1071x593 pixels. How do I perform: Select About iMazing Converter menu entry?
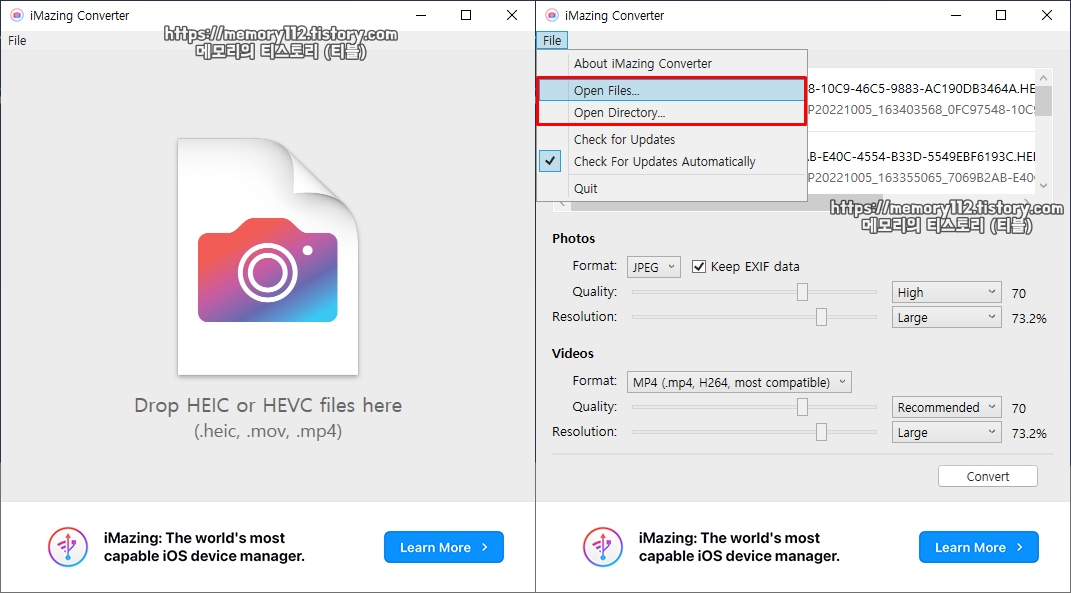point(643,64)
